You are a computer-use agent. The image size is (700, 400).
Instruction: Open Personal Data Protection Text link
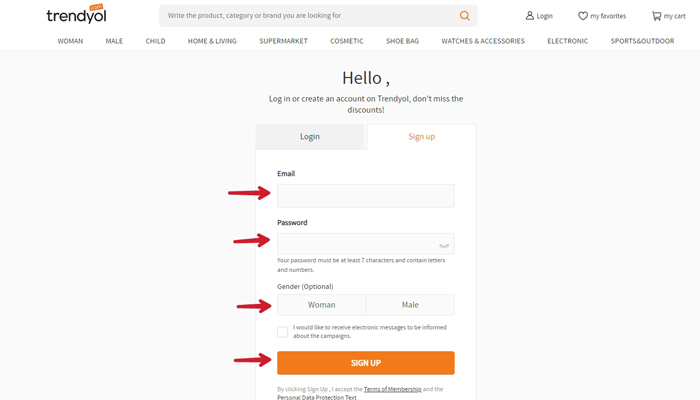(x=316, y=397)
